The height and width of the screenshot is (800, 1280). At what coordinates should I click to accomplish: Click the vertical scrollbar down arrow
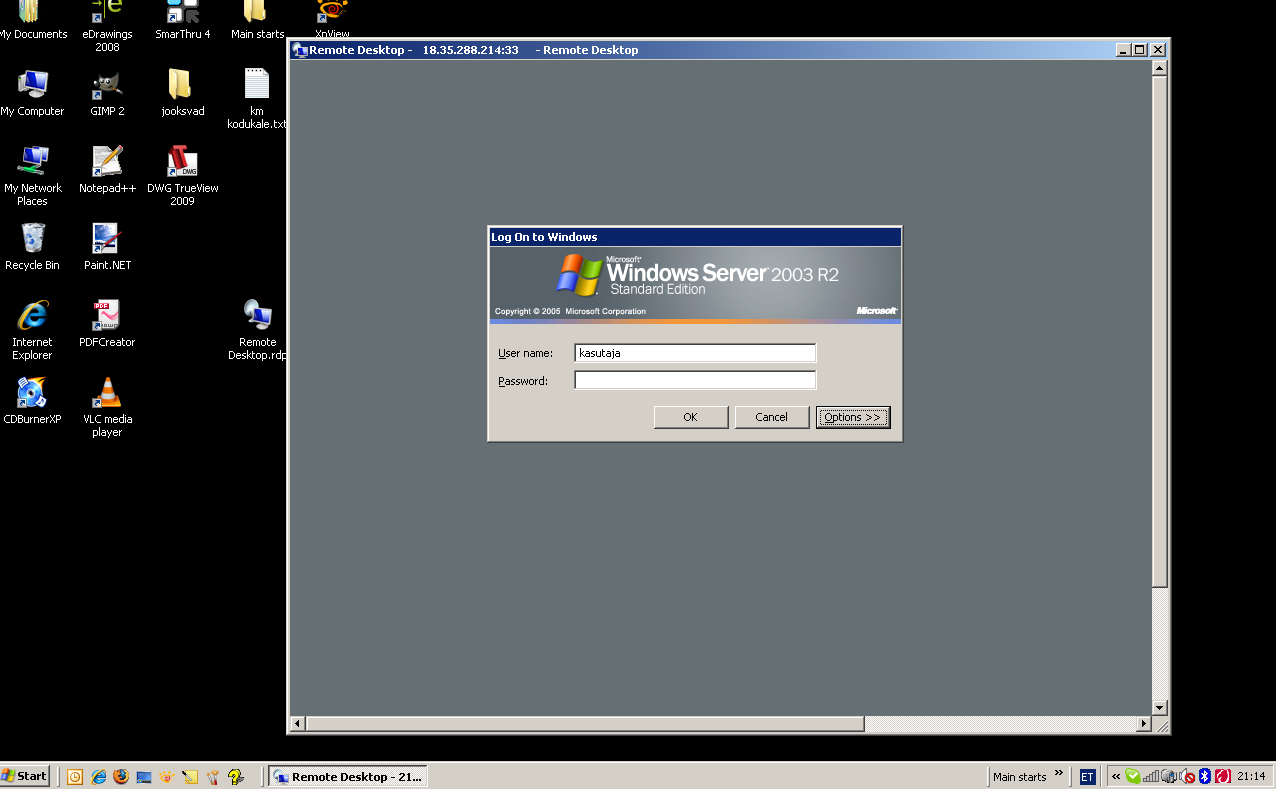1160,708
